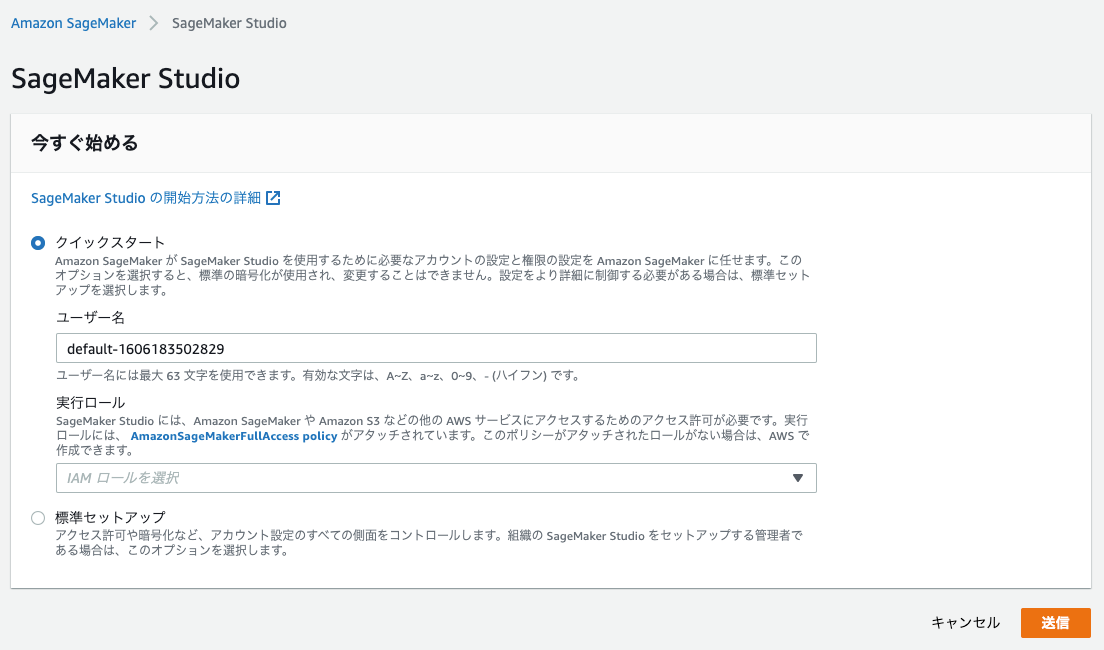Screen dimensions: 1104x650
Task: Click the クイックスタート option label
Action: [x=110, y=242]
